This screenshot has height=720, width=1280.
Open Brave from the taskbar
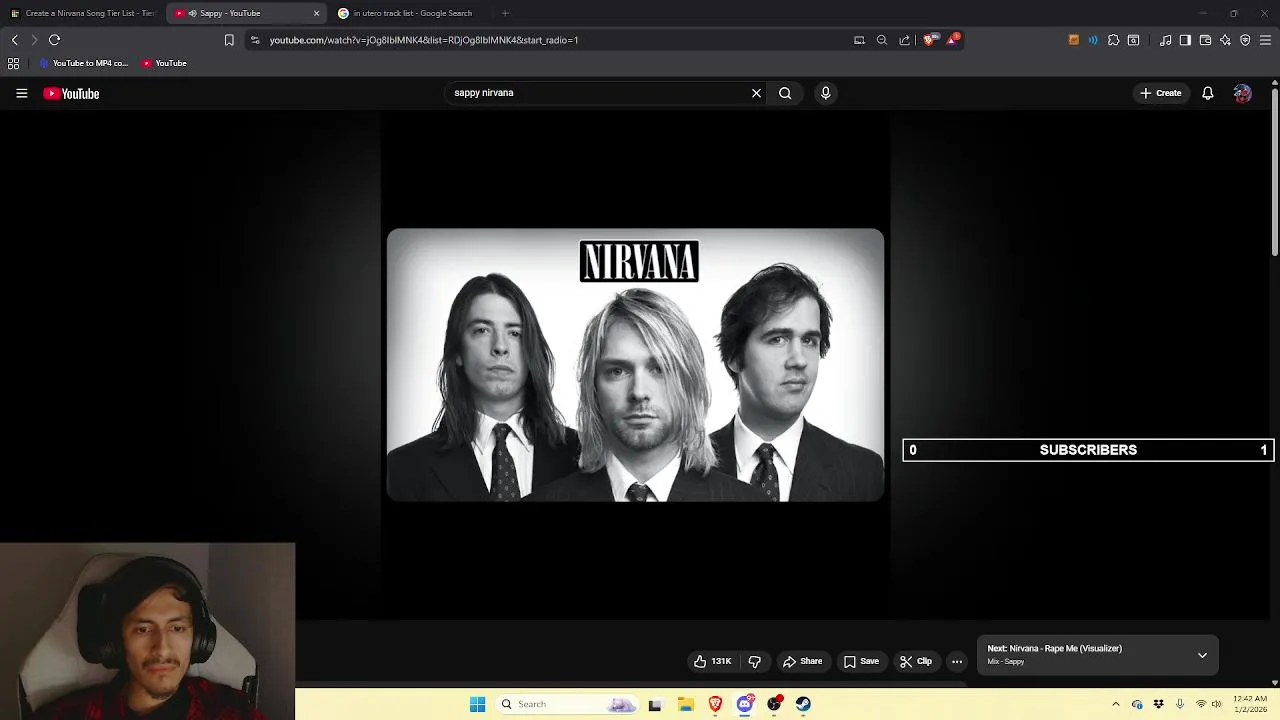pos(715,704)
